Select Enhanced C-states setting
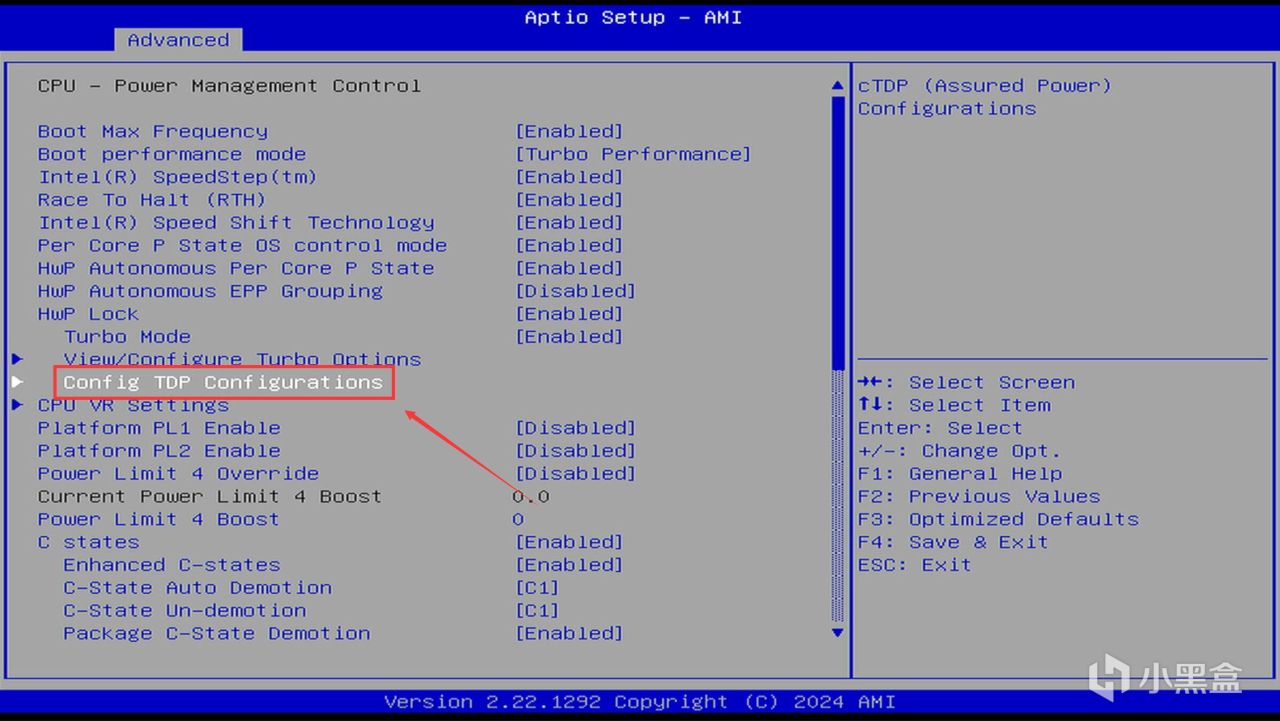1280x721 pixels. 172,565
